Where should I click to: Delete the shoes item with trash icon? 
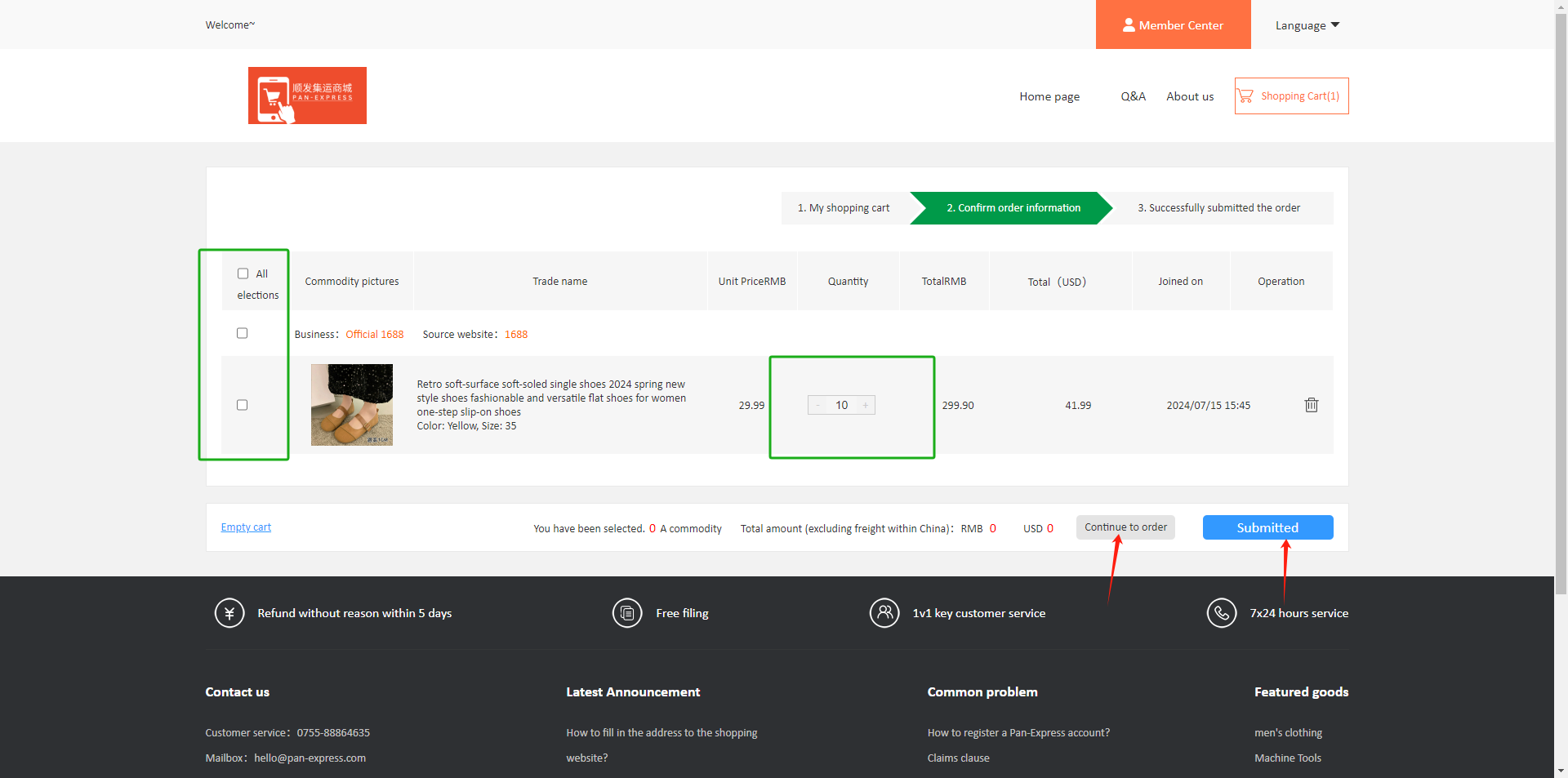tap(1312, 405)
